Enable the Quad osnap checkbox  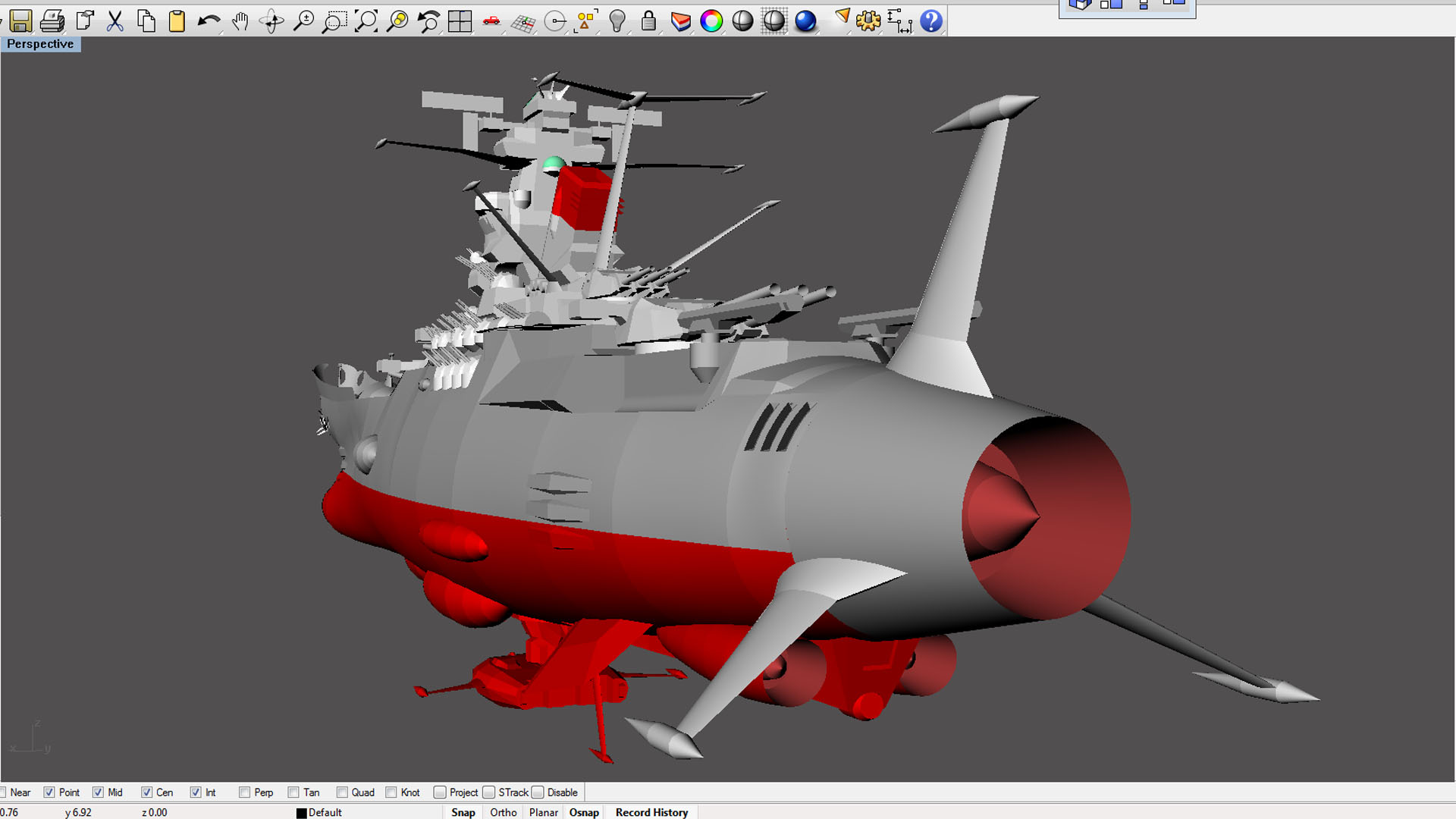coord(342,792)
